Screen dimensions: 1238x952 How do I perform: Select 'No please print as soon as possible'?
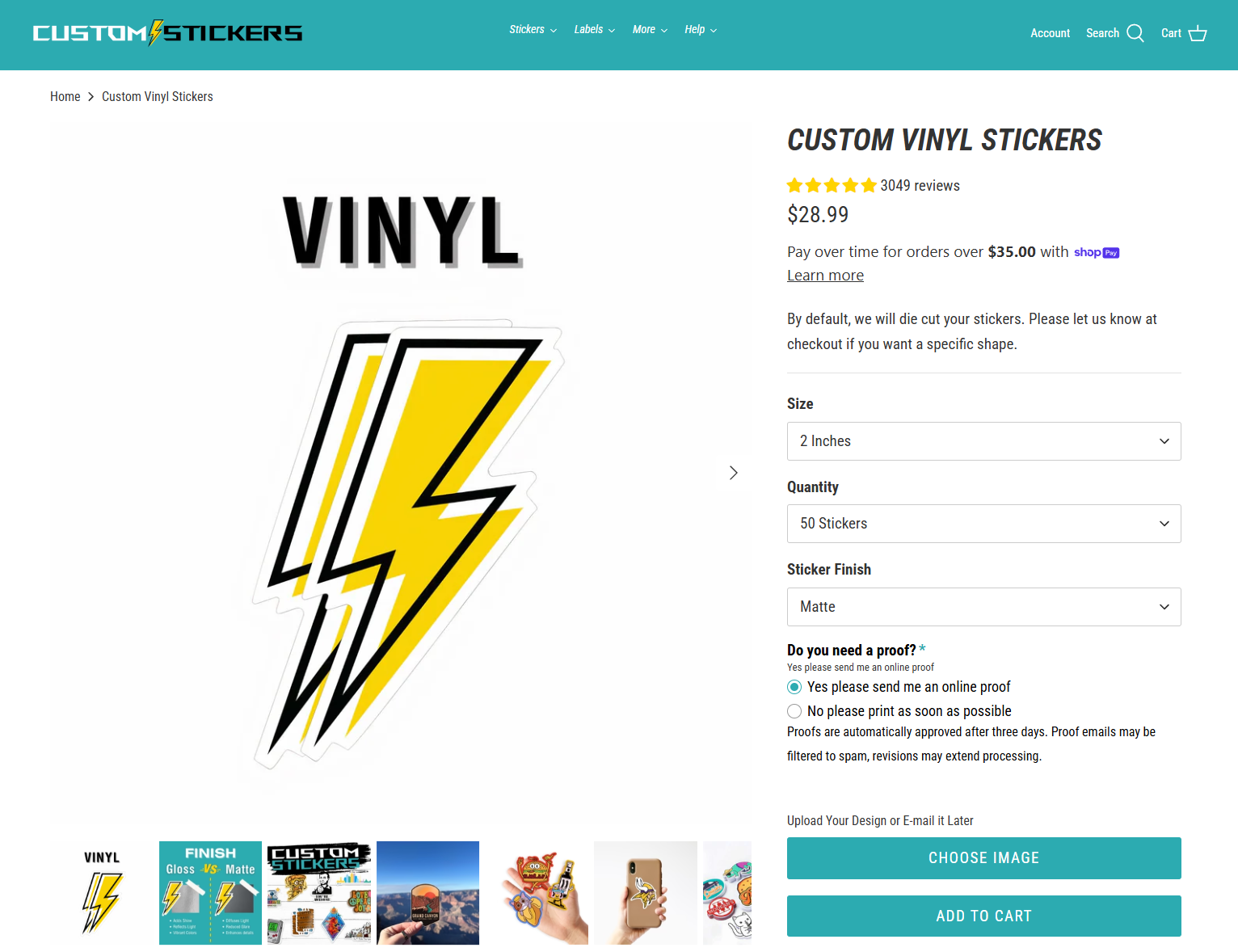(794, 711)
